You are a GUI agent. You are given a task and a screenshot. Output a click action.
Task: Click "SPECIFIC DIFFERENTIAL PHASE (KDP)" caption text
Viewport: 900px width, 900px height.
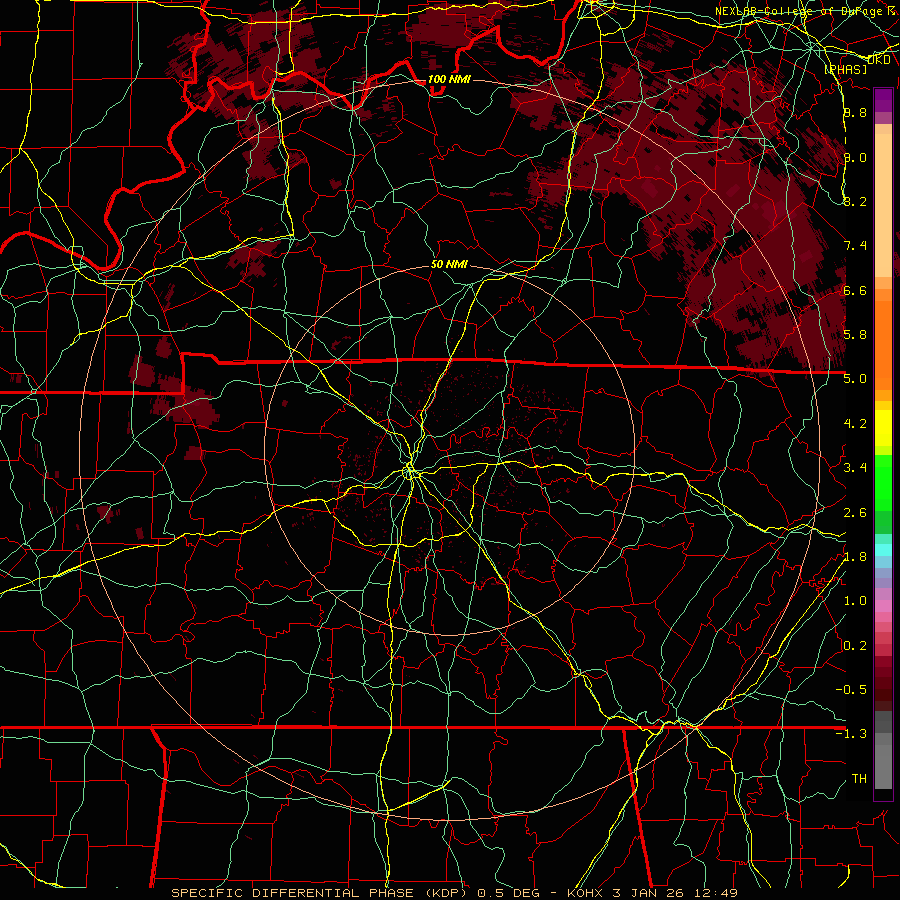tap(319, 893)
